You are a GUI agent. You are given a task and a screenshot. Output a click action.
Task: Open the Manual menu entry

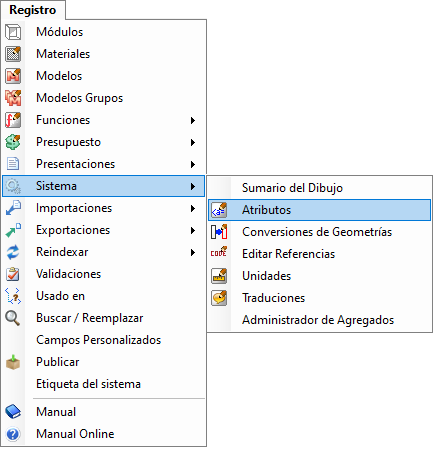pyautogui.click(x=103, y=412)
